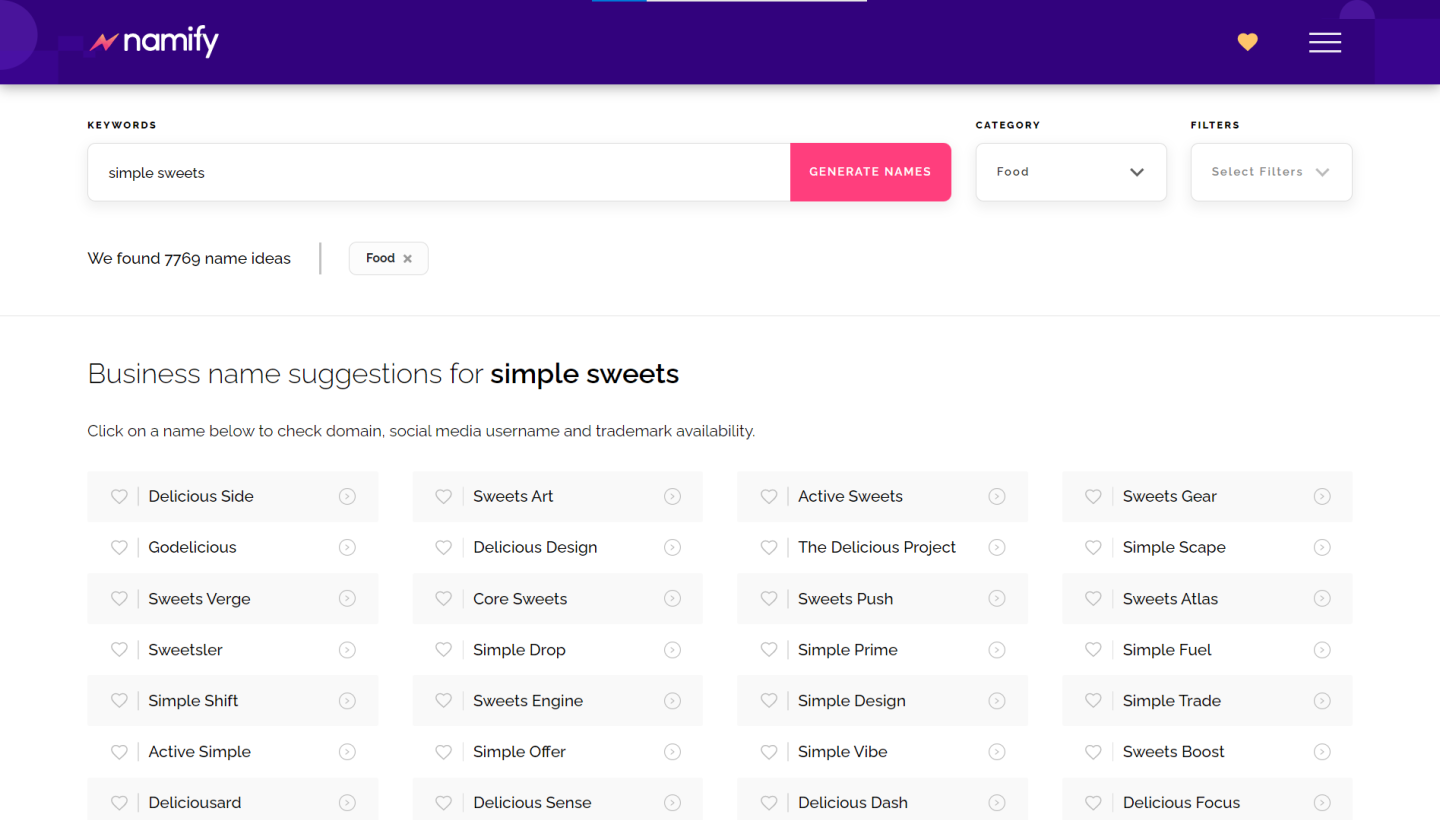This screenshot has height=820, width=1440.
Task: Favorite the Delicious Side name
Action: pos(119,497)
